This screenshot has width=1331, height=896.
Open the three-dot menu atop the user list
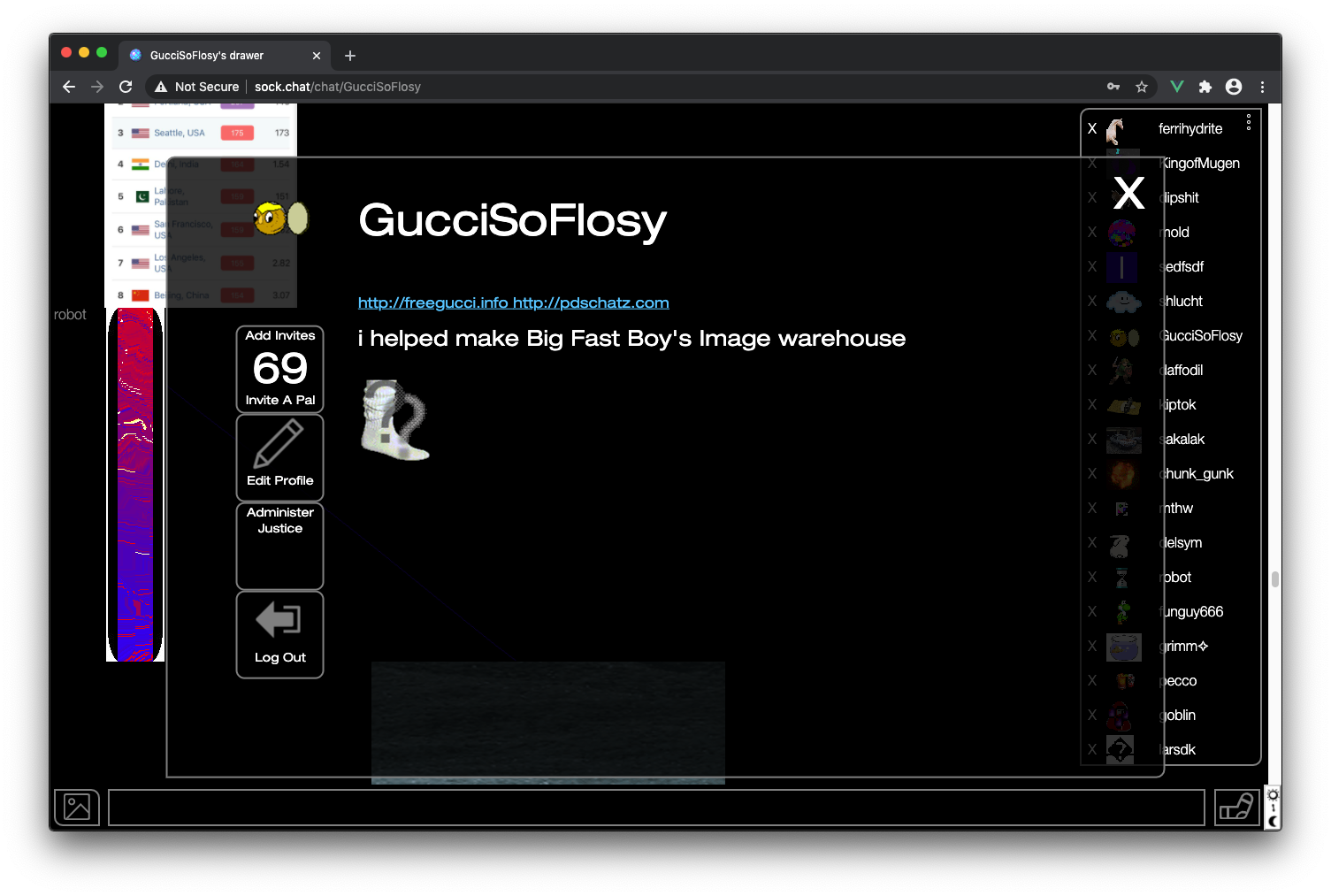1248,122
